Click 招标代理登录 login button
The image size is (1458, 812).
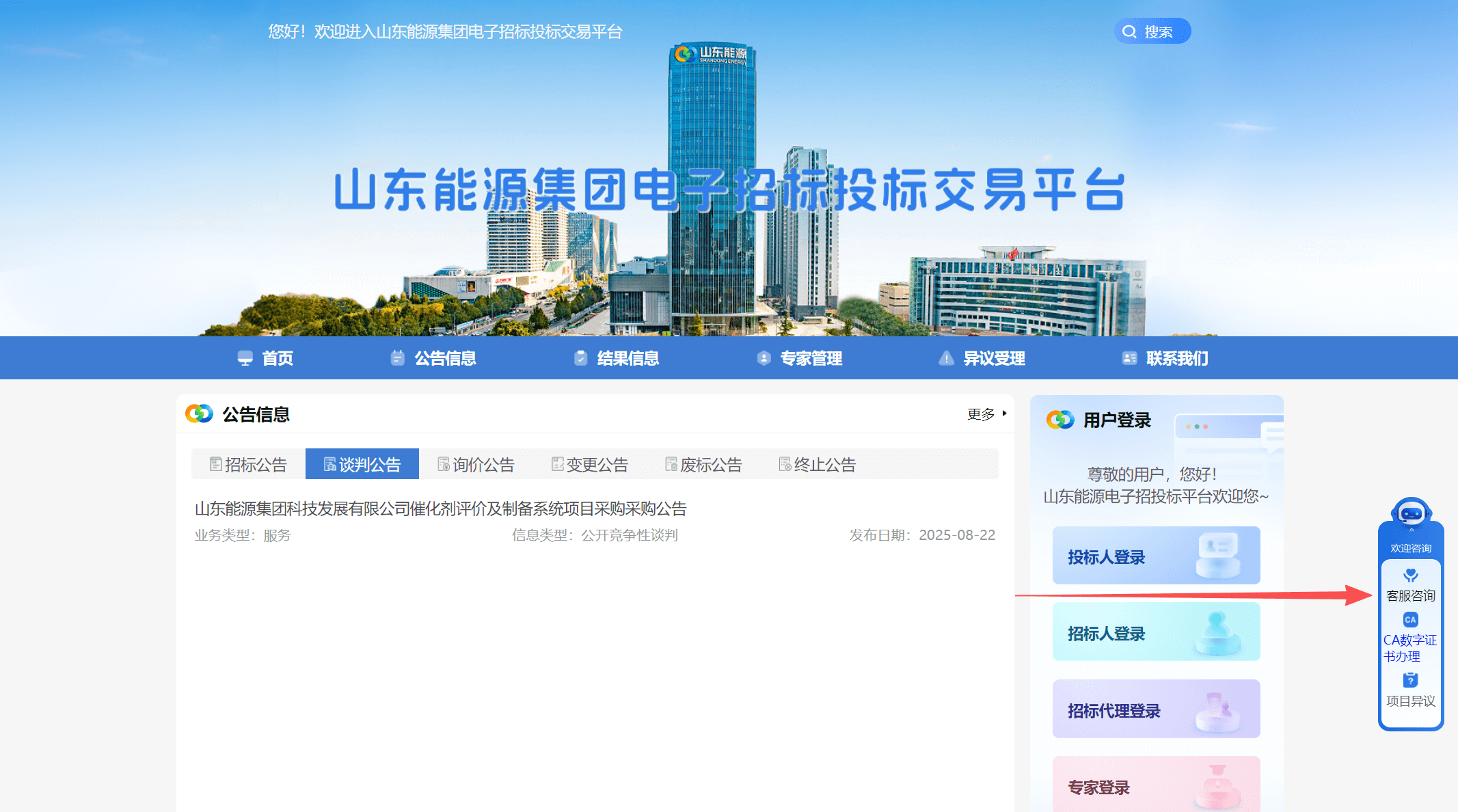click(x=1156, y=709)
